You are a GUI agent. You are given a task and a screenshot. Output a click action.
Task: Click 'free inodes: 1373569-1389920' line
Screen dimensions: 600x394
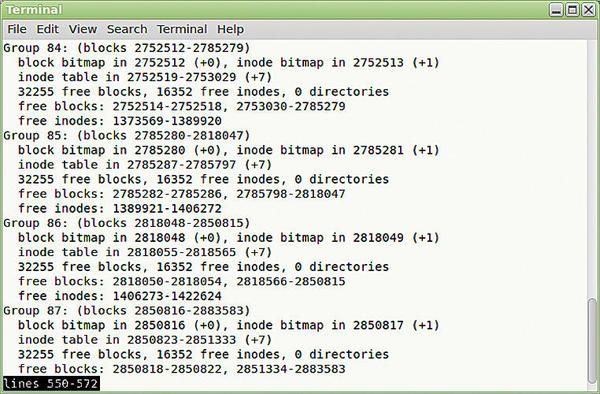[120, 121]
